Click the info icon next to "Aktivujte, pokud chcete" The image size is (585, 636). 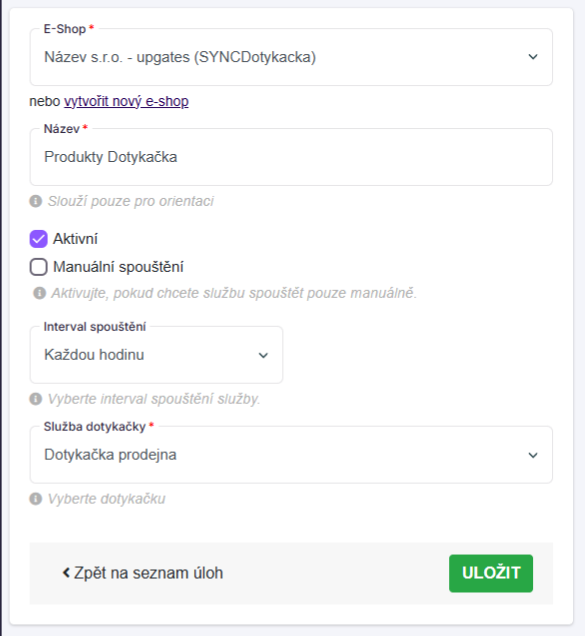click(39, 293)
